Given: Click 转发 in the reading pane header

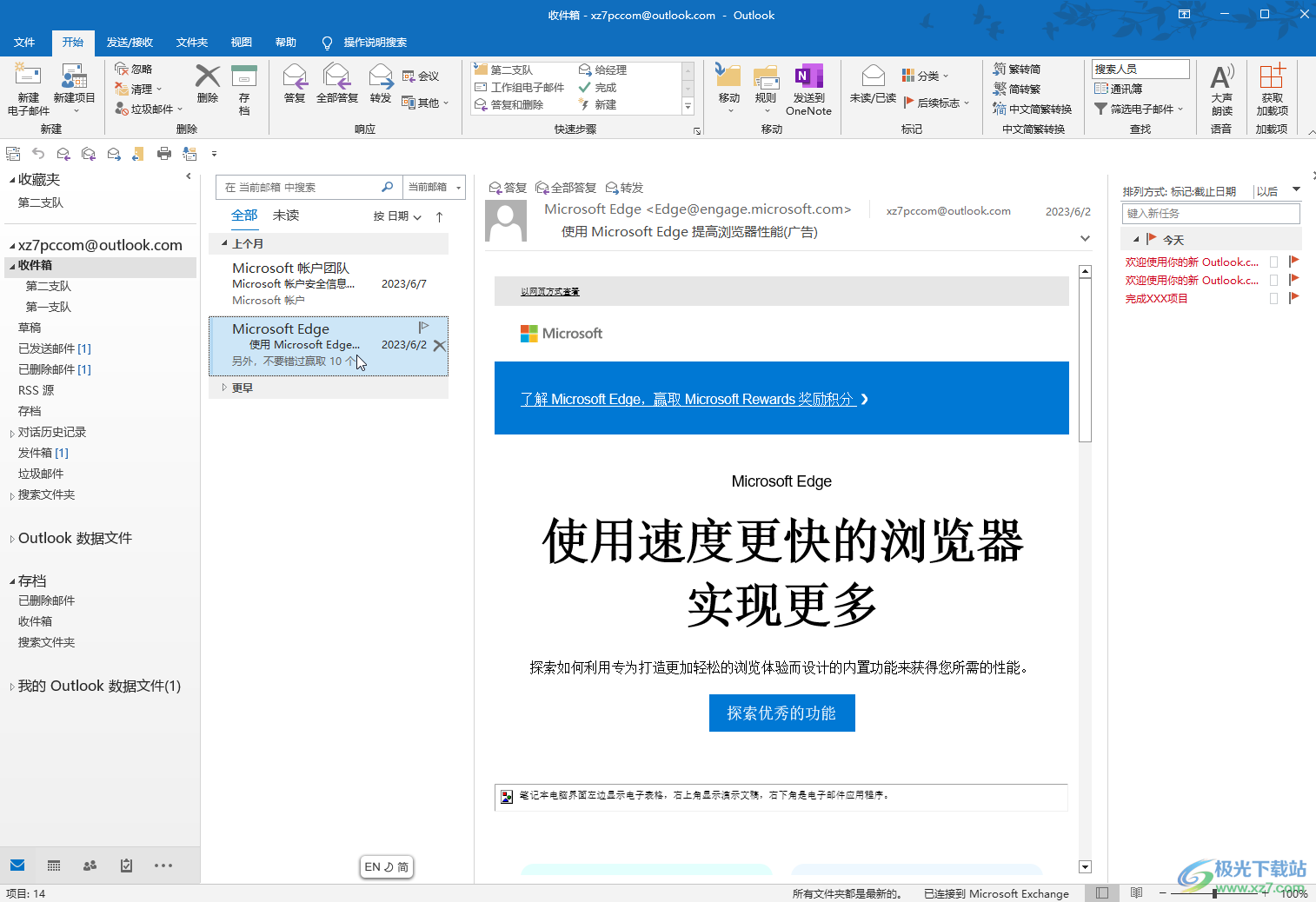Looking at the screenshot, I should pyautogui.click(x=624, y=188).
